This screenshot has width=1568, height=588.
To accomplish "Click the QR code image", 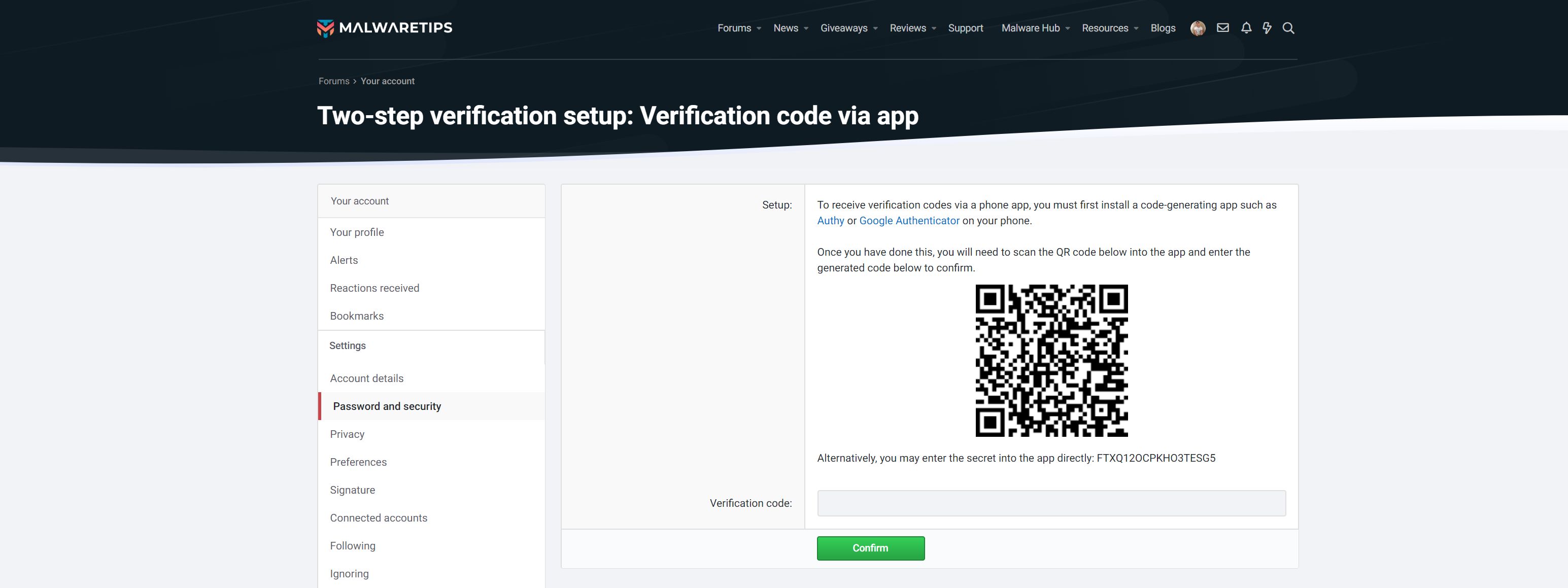I will click(1051, 360).
